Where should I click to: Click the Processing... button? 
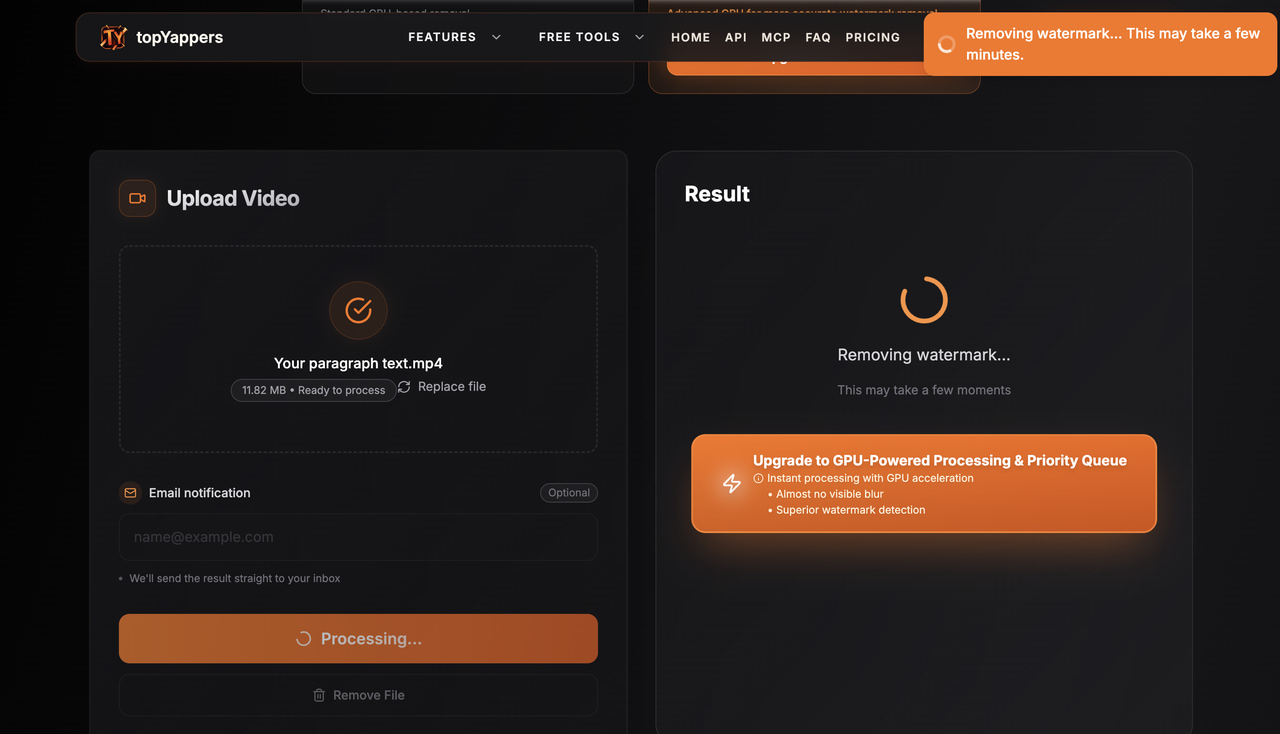[358, 638]
